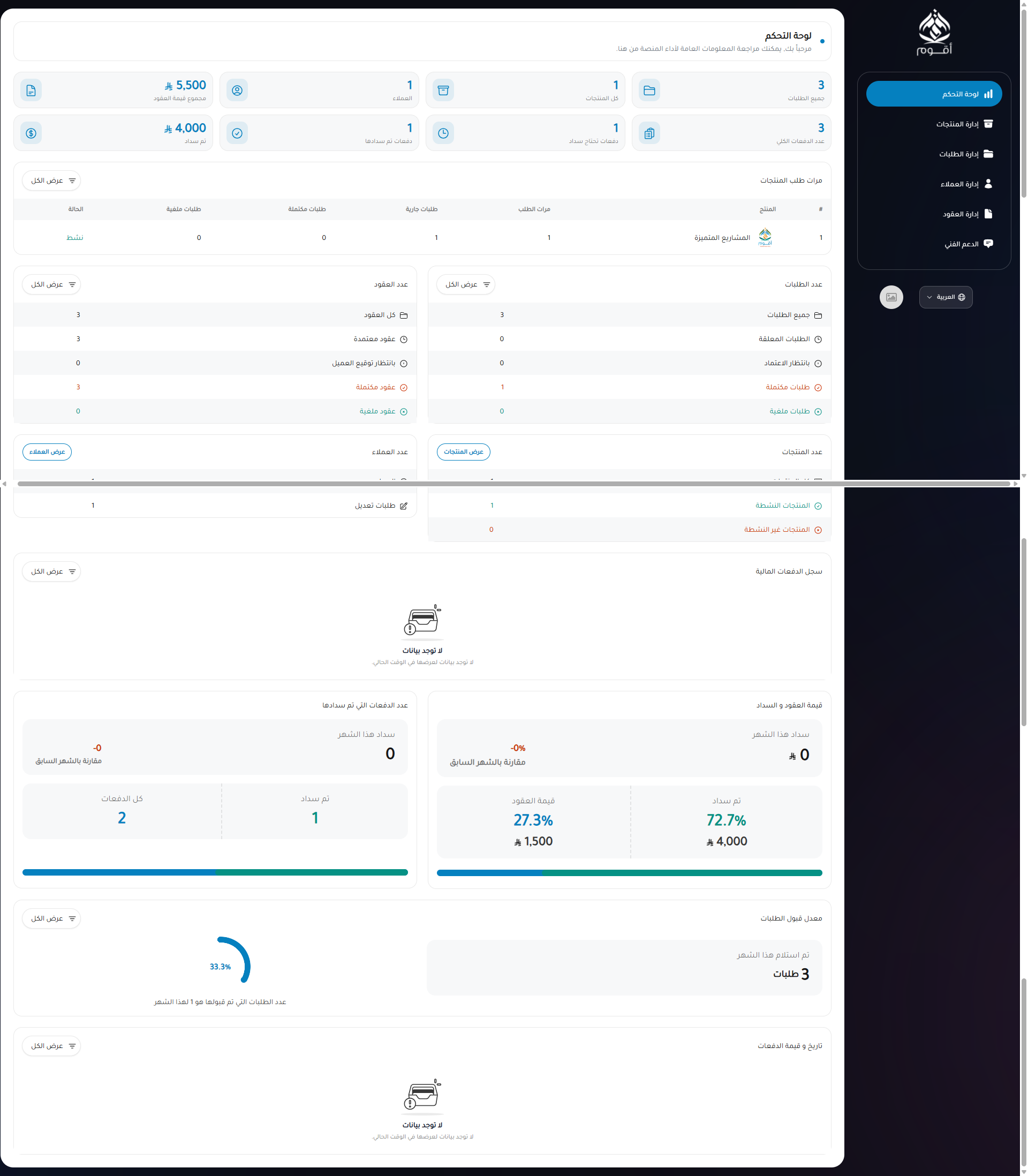
Task: Click the user icon in العملاء card
Action: point(237,90)
